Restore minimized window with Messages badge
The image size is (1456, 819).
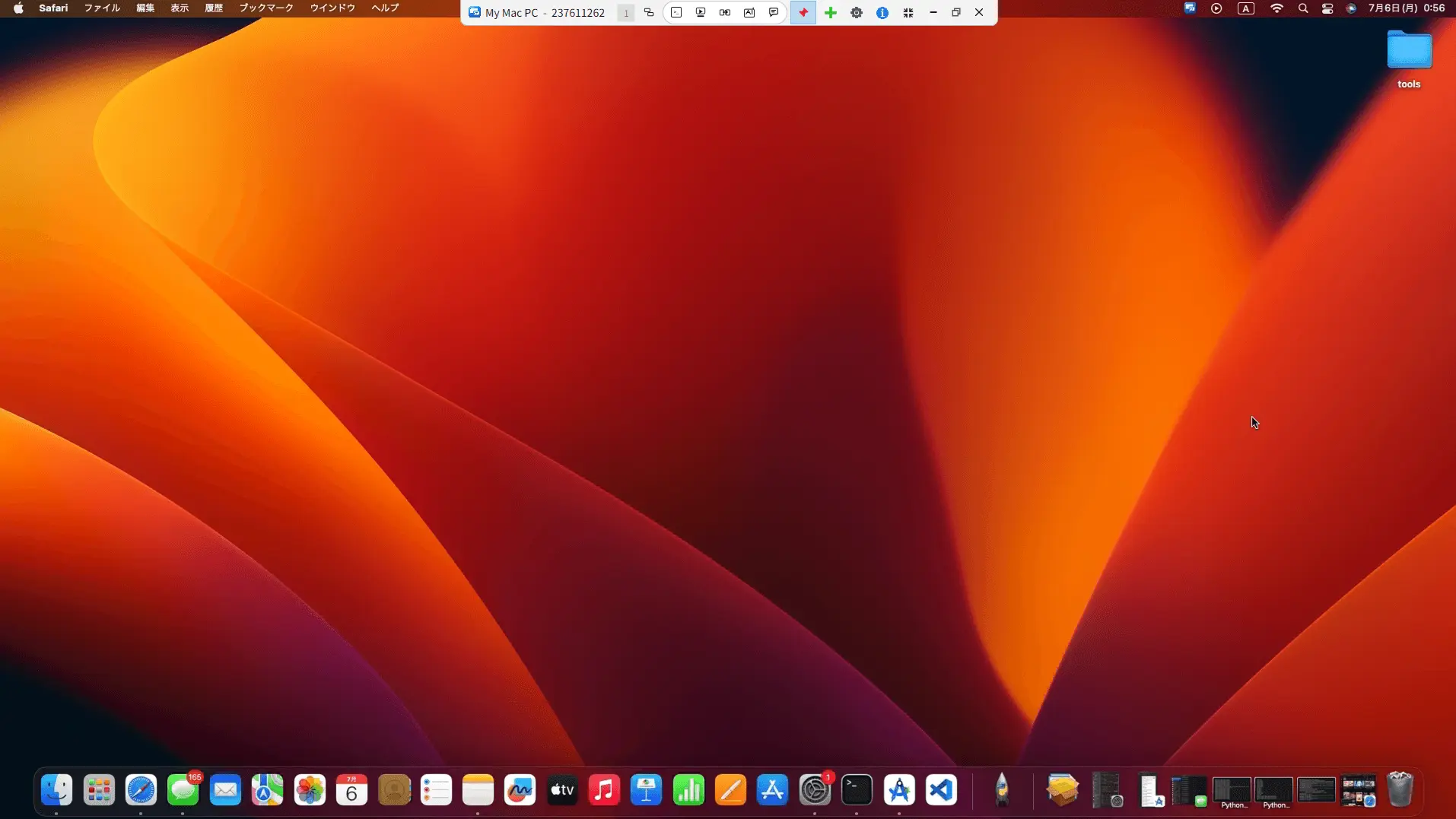coord(1188,791)
